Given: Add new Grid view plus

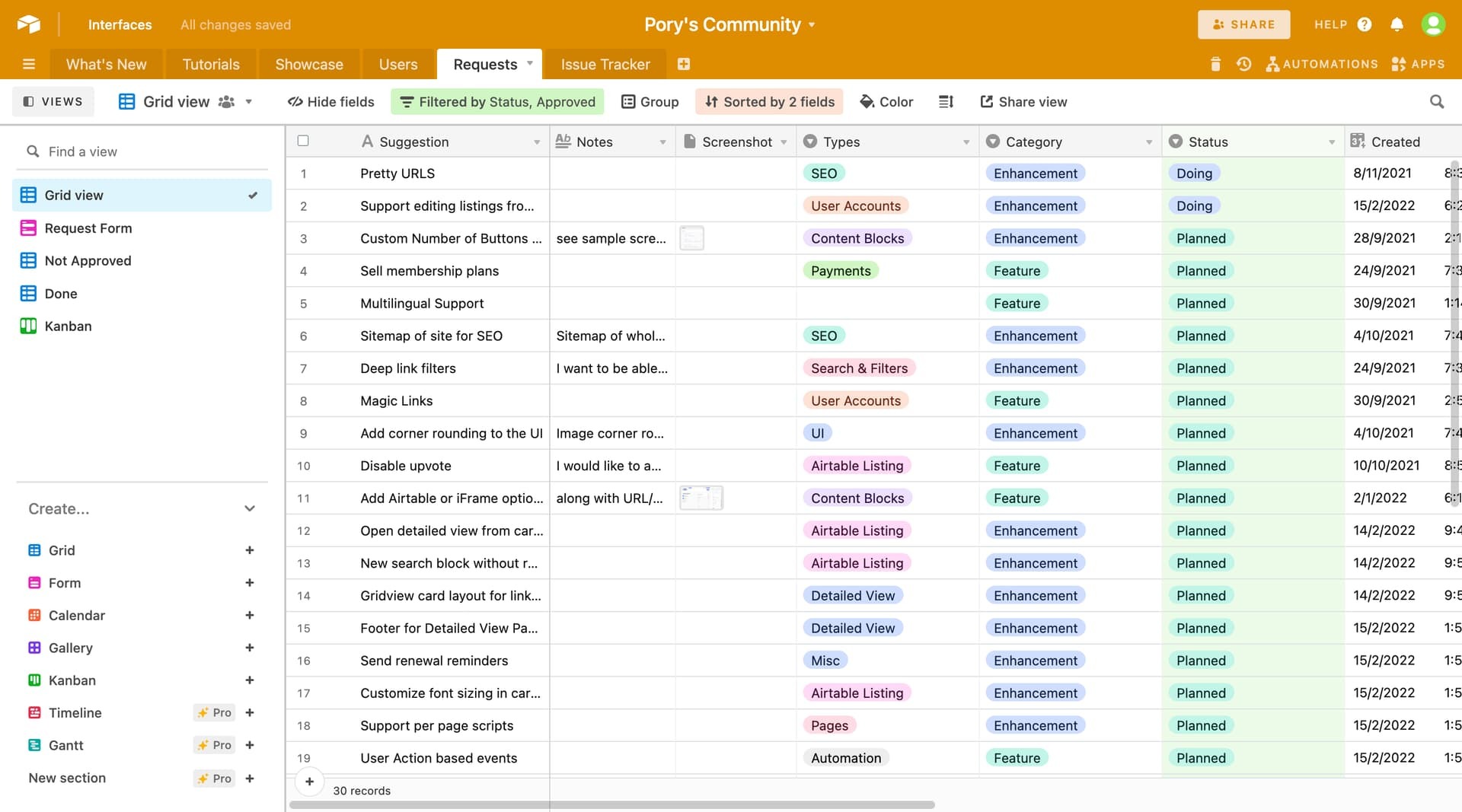Looking at the screenshot, I should point(250,550).
